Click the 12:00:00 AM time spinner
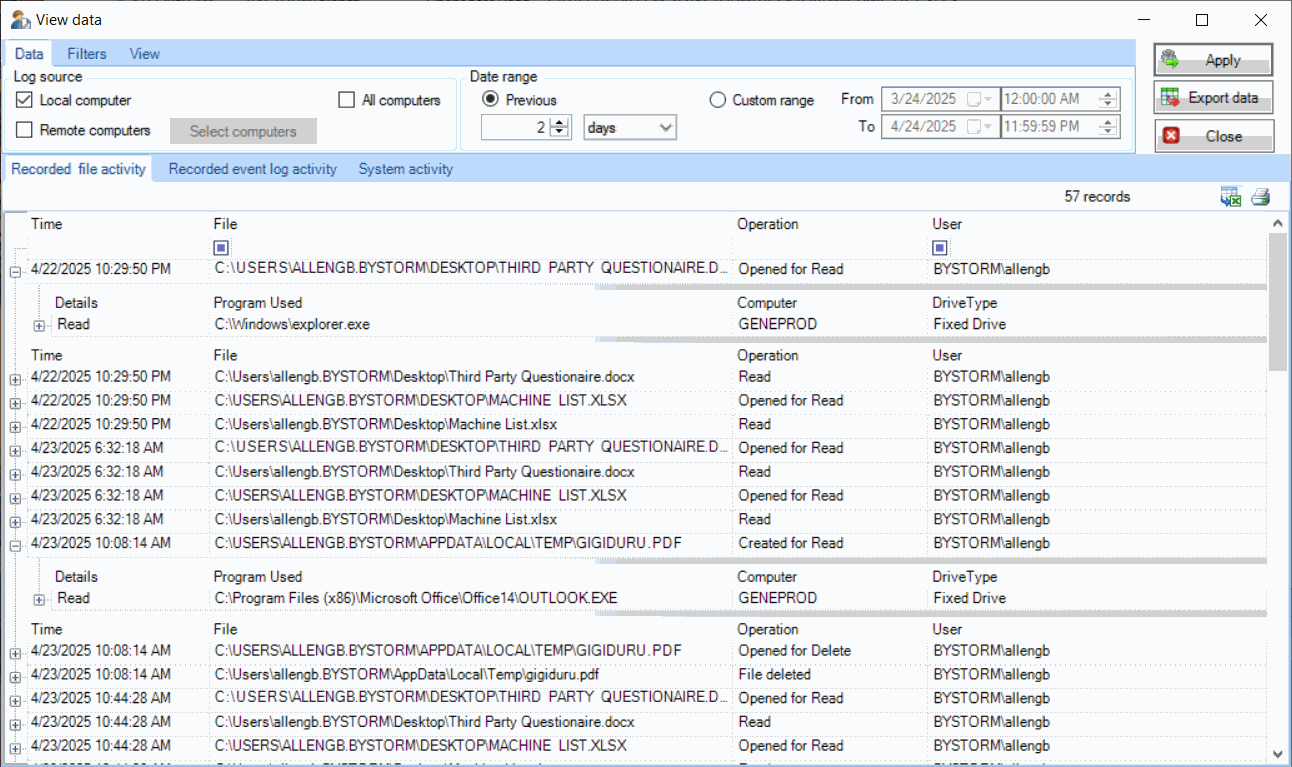 pyautogui.click(x=1107, y=99)
